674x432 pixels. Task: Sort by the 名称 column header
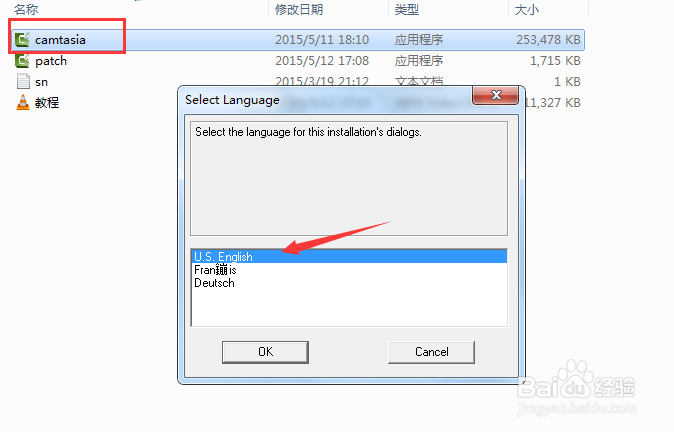point(26,9)
